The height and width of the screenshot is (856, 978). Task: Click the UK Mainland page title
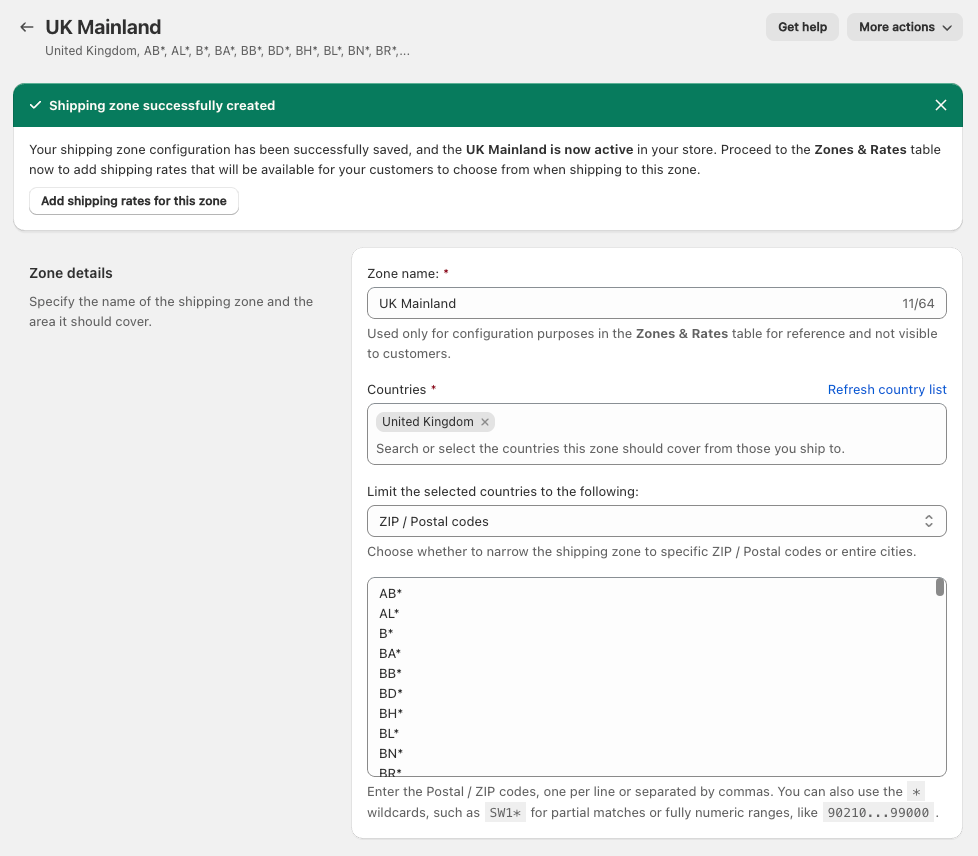103,27
